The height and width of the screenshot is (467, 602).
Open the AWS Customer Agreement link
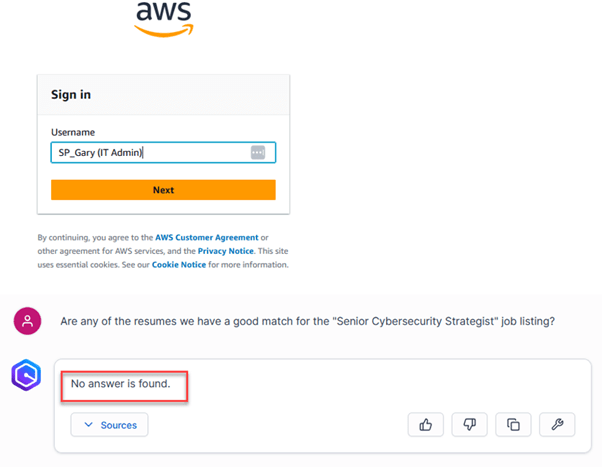click(x=206, y=238)
